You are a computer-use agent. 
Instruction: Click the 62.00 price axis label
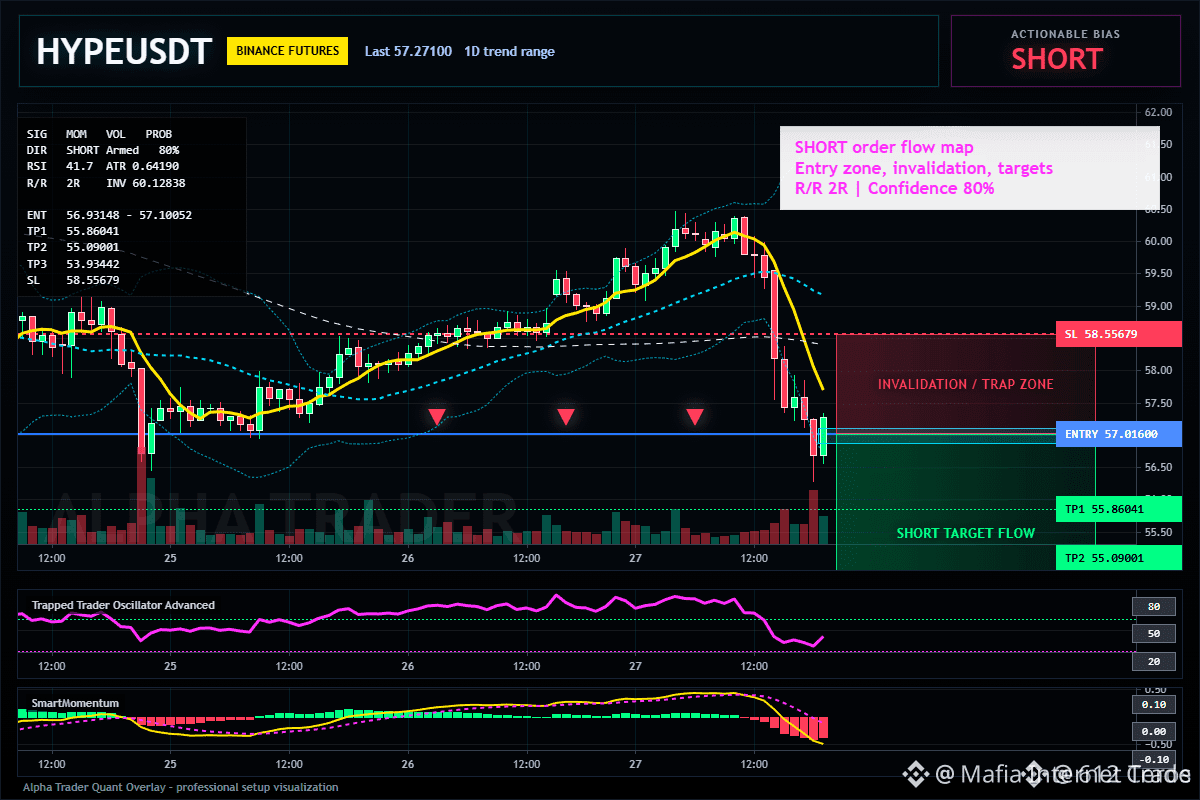pyautogui.click(x=1158, y=112)
